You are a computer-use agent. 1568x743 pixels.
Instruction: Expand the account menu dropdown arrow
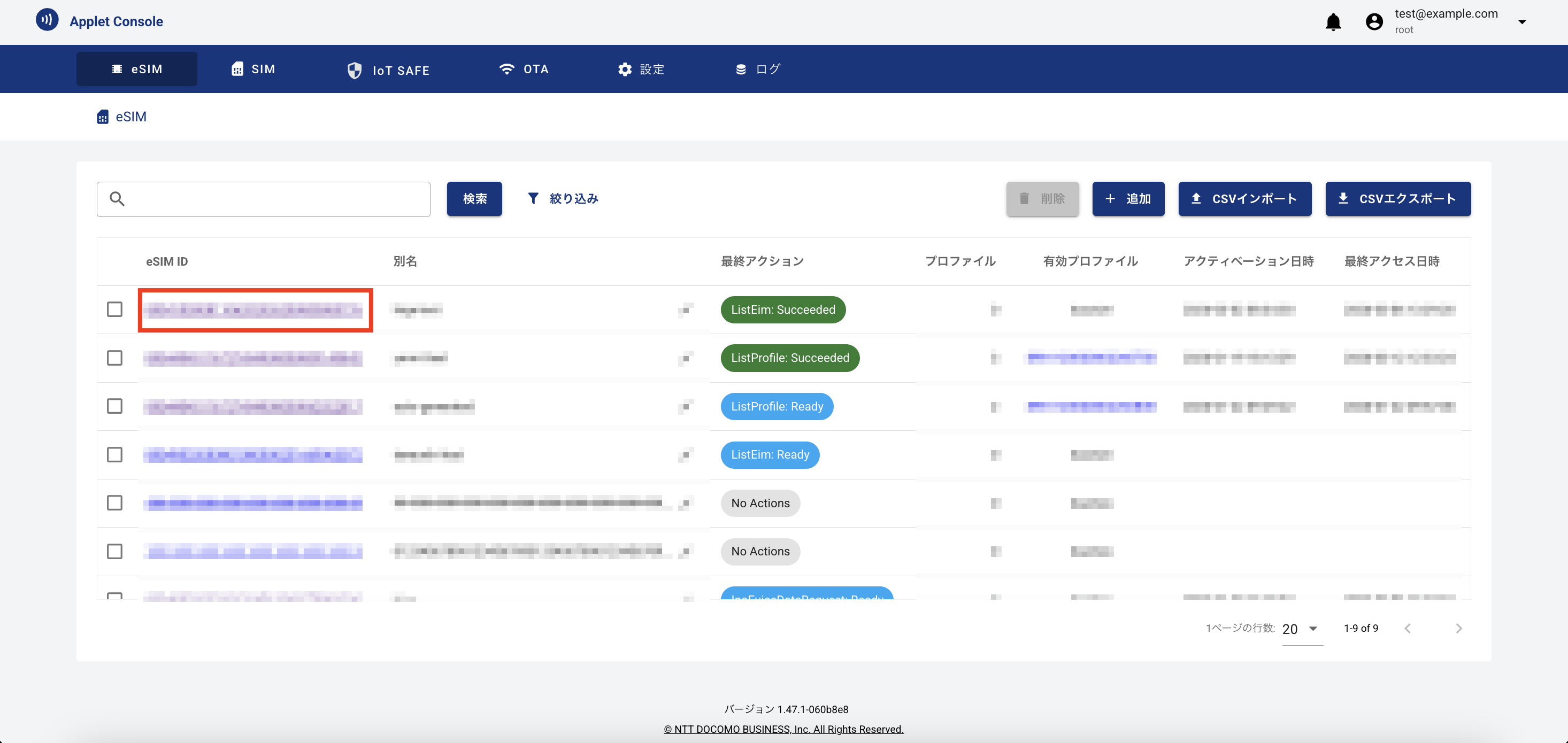(1521, 22)
